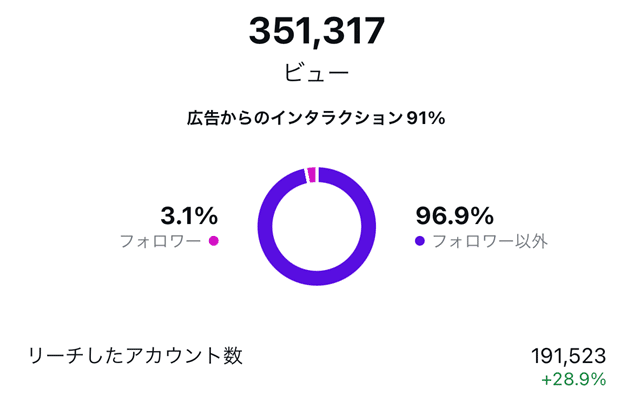Click the white gap between donut segments
The width and height of the screenshot is (633, 406).
coord(306,176)
